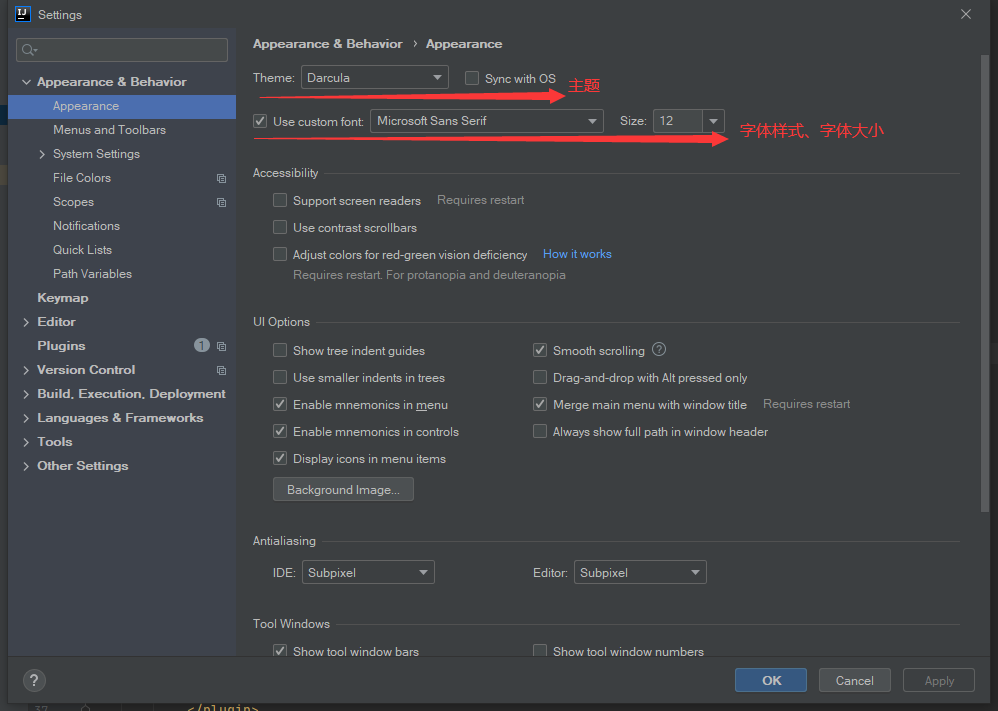Viewport: 998px width, 711px height.
Task: Toggle Use custom font checkbox
Action: (260, 121)
